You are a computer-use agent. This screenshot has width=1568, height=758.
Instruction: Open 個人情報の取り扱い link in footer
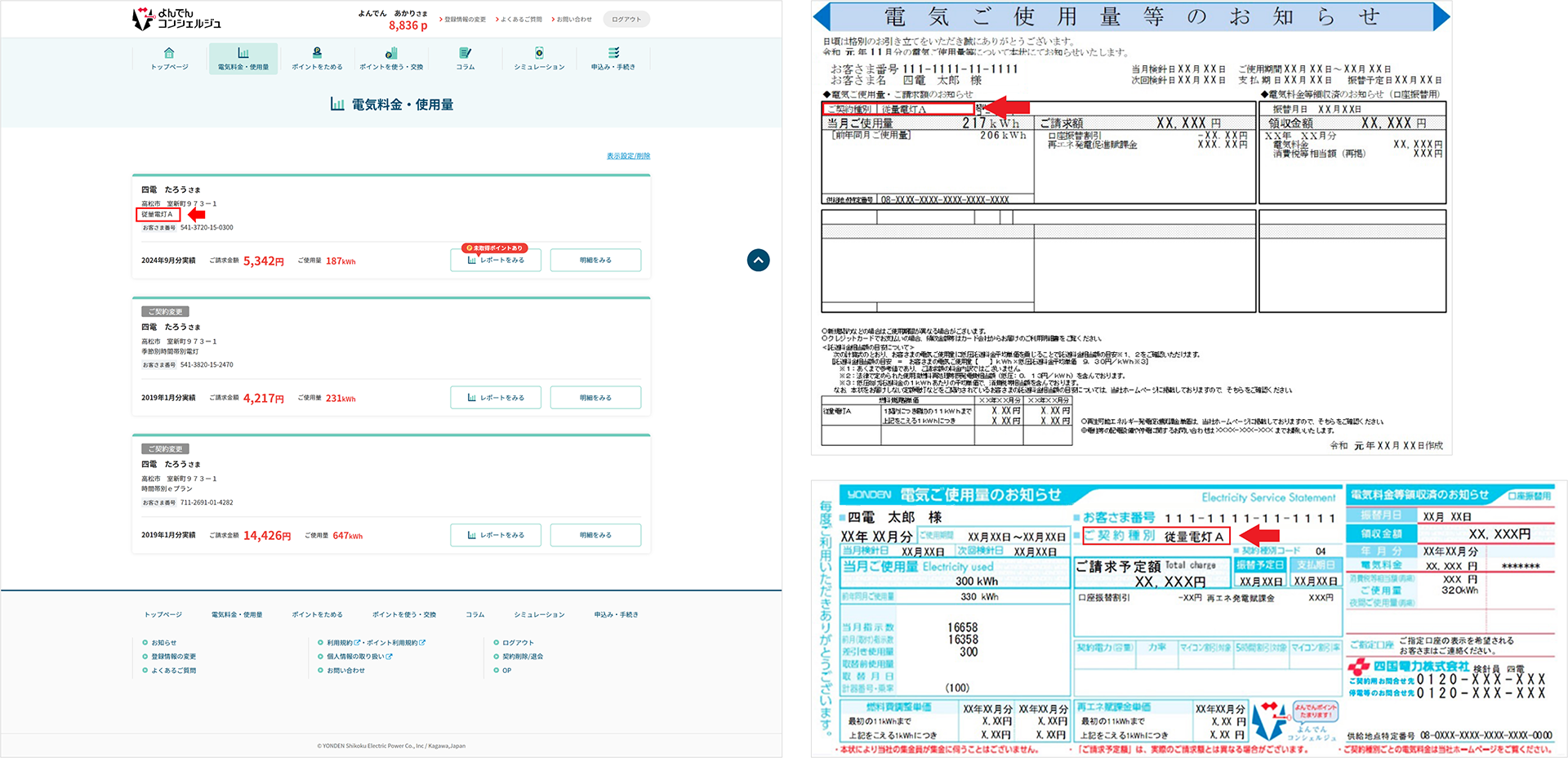[359, 657]
